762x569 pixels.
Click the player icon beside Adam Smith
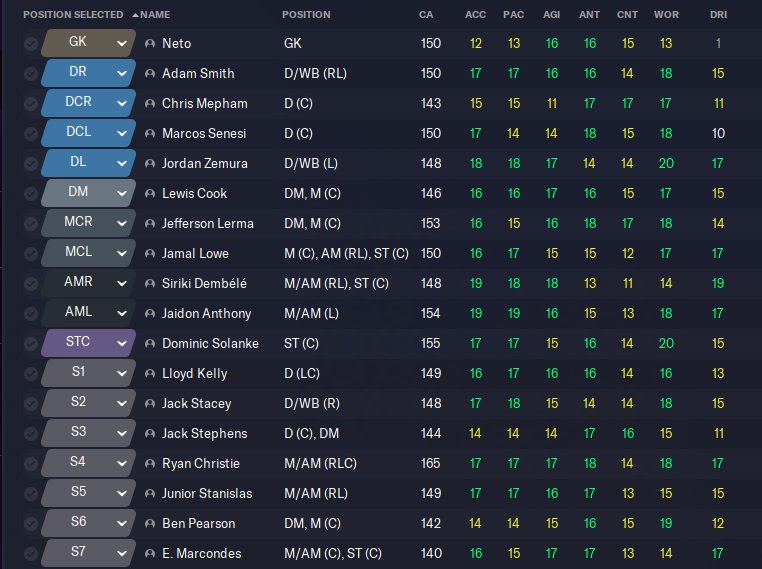[150, 74]
